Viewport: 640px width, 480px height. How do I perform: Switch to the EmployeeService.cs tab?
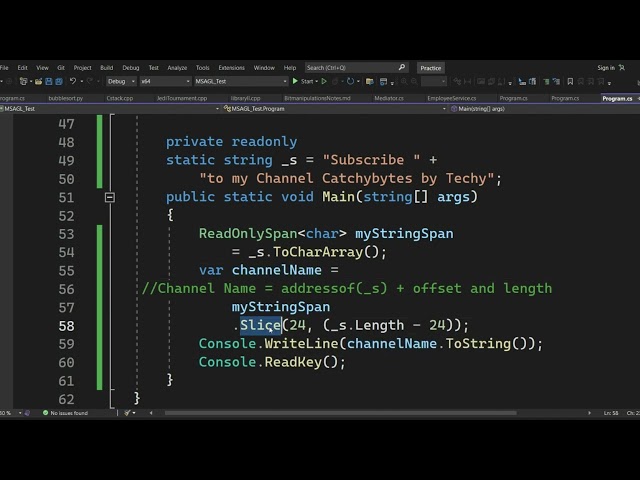[x=451, y=98]
